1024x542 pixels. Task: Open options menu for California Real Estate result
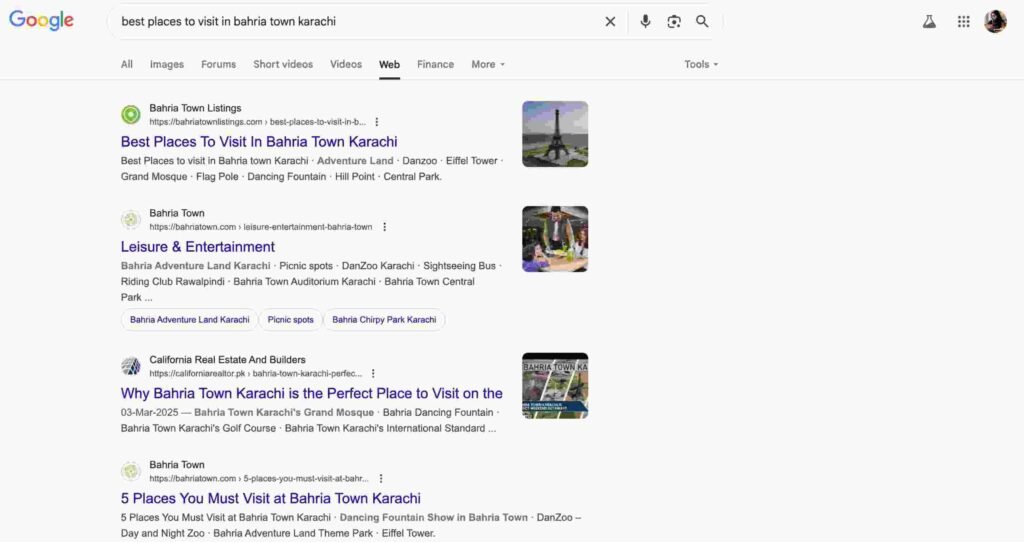pos(373,374)
